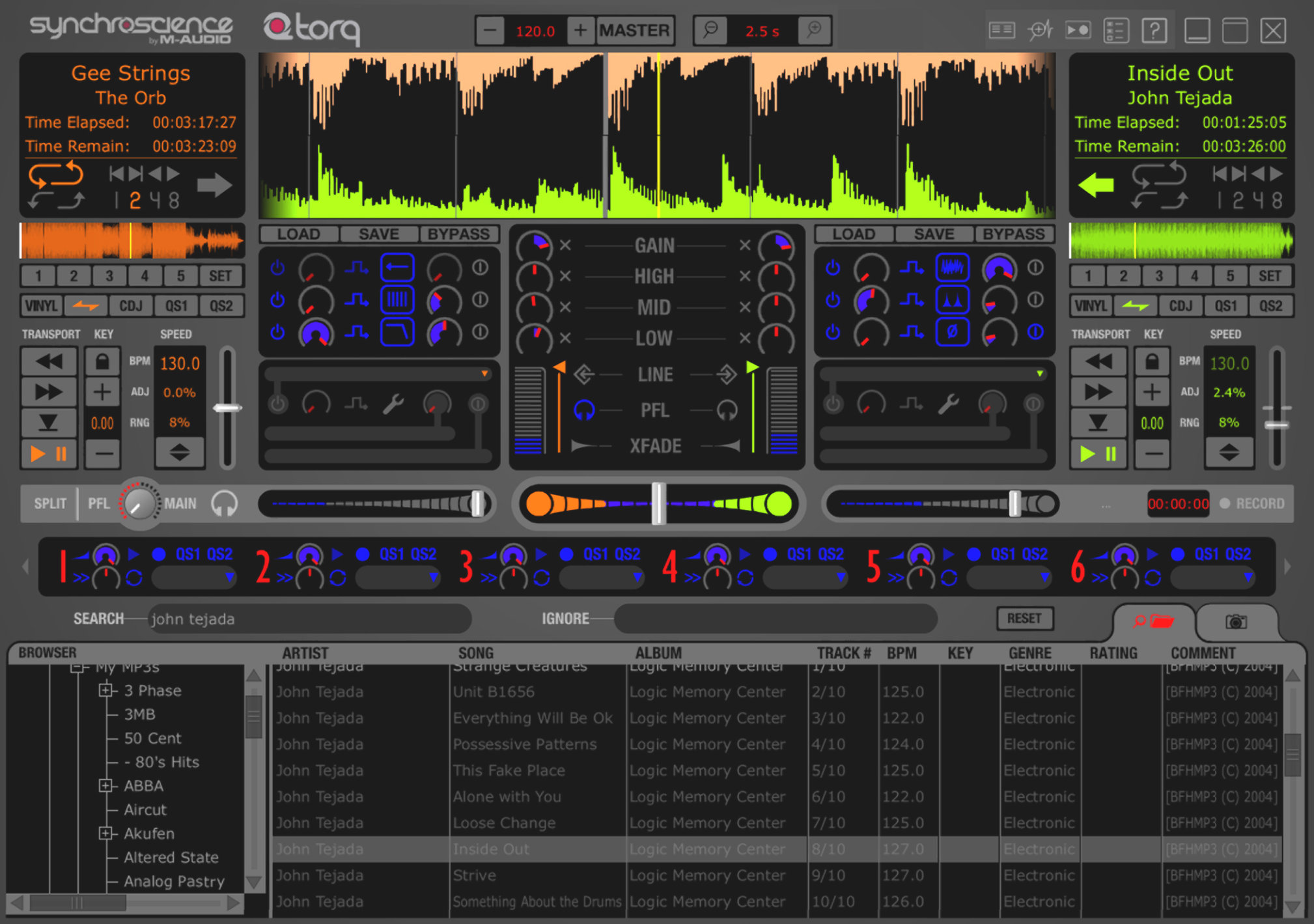Click SAVE on right effects rack
This screenshot has width=1314, height=924.
934,234
